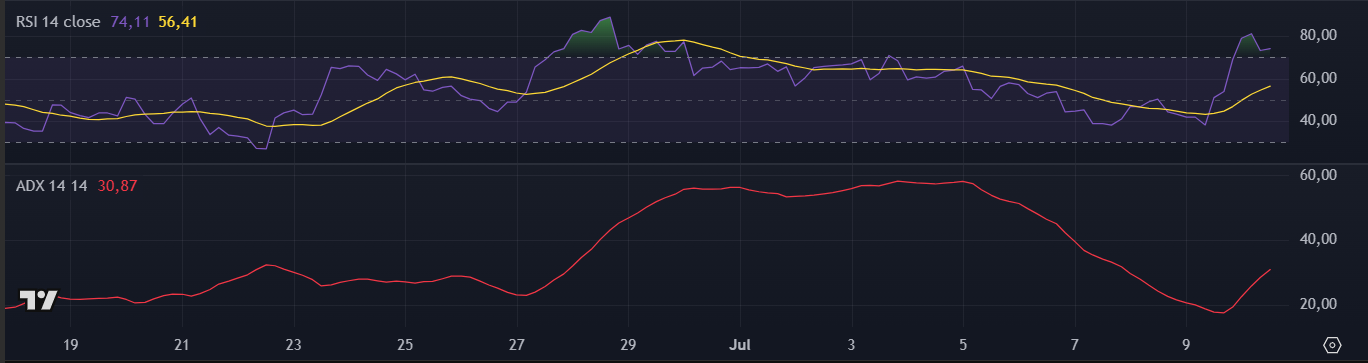Click the RSI moving average value 56,41

click(178, 21)
